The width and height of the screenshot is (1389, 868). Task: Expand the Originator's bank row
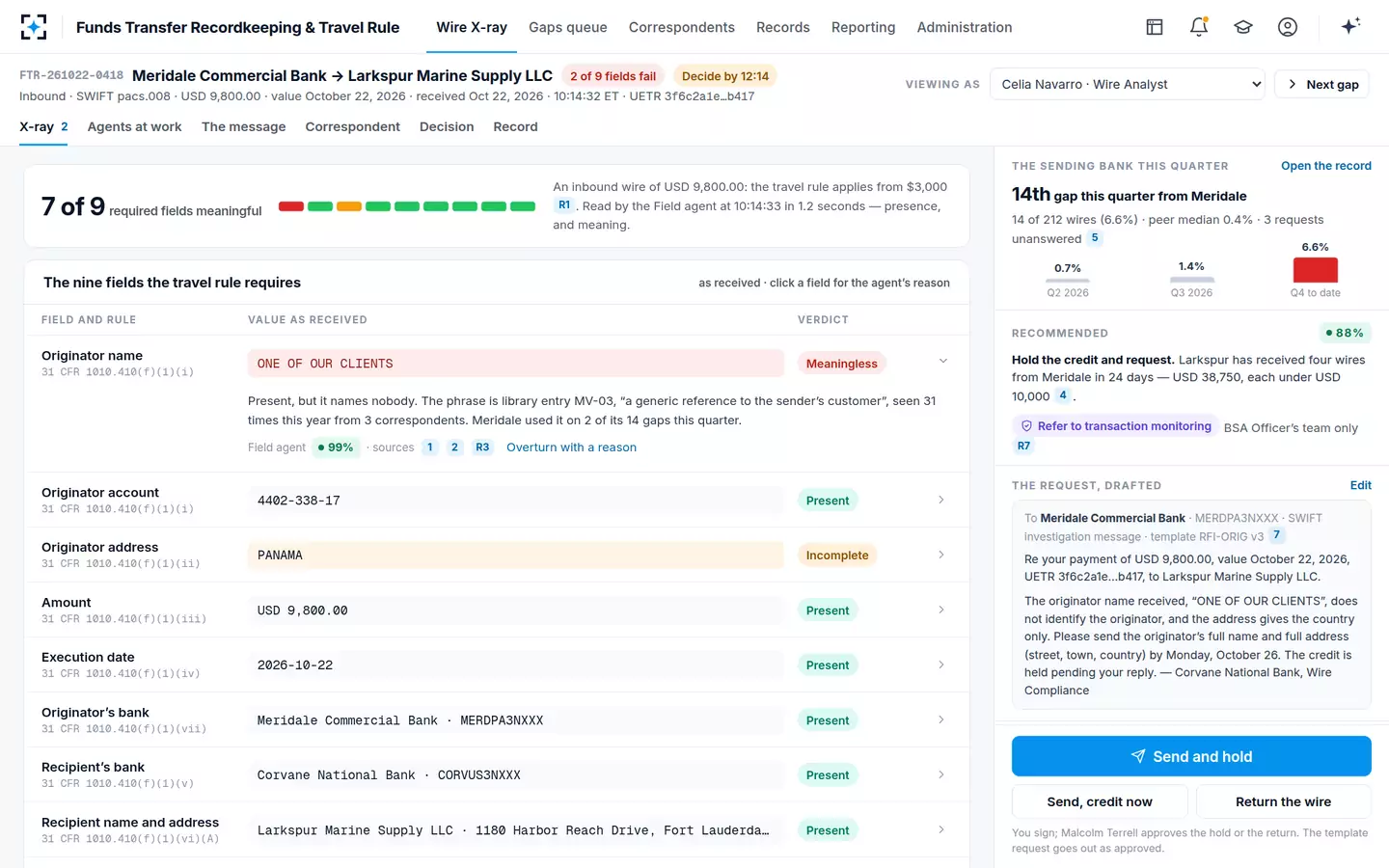(x=941, y=719)
